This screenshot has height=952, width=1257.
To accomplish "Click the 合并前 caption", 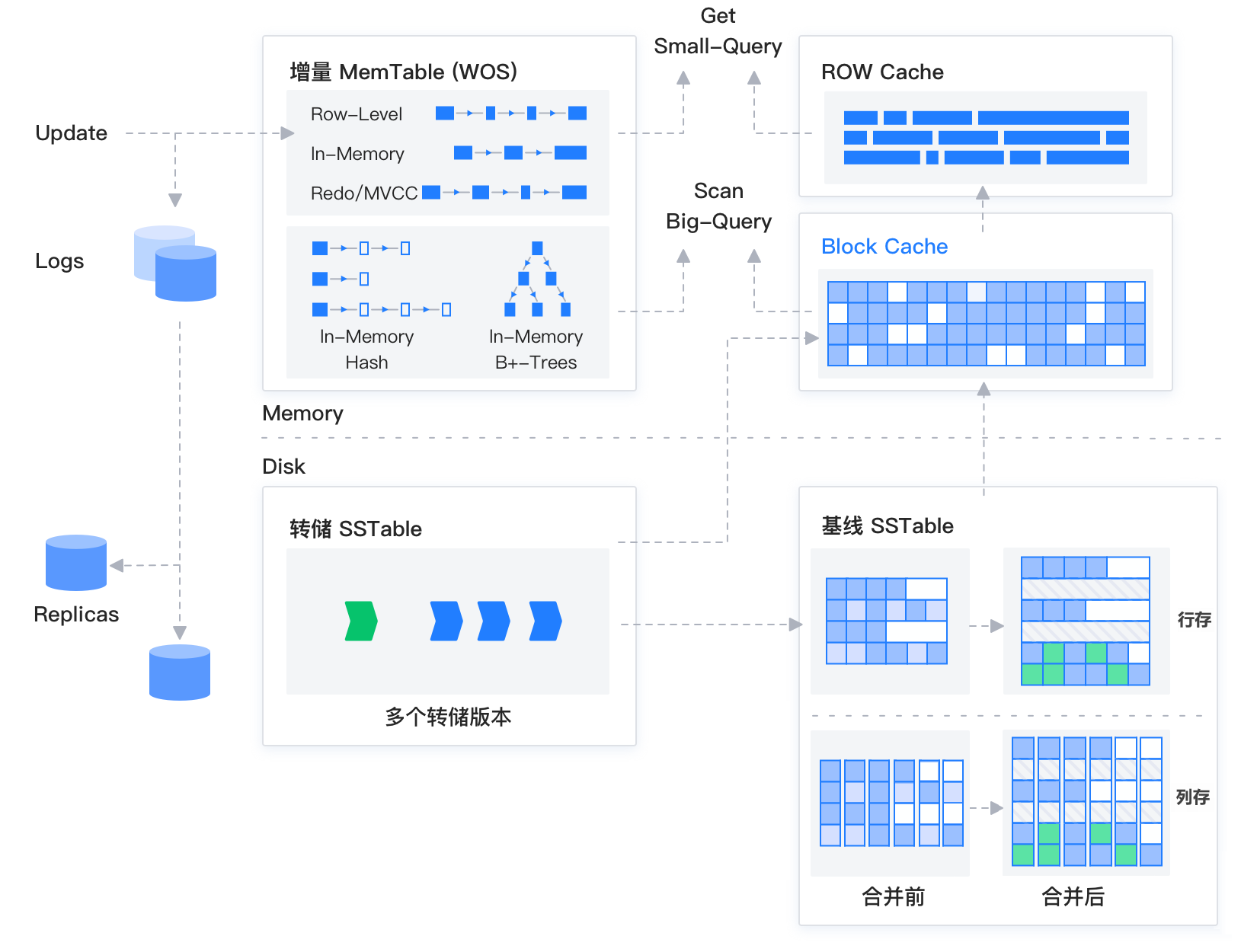I will point(894,897).
